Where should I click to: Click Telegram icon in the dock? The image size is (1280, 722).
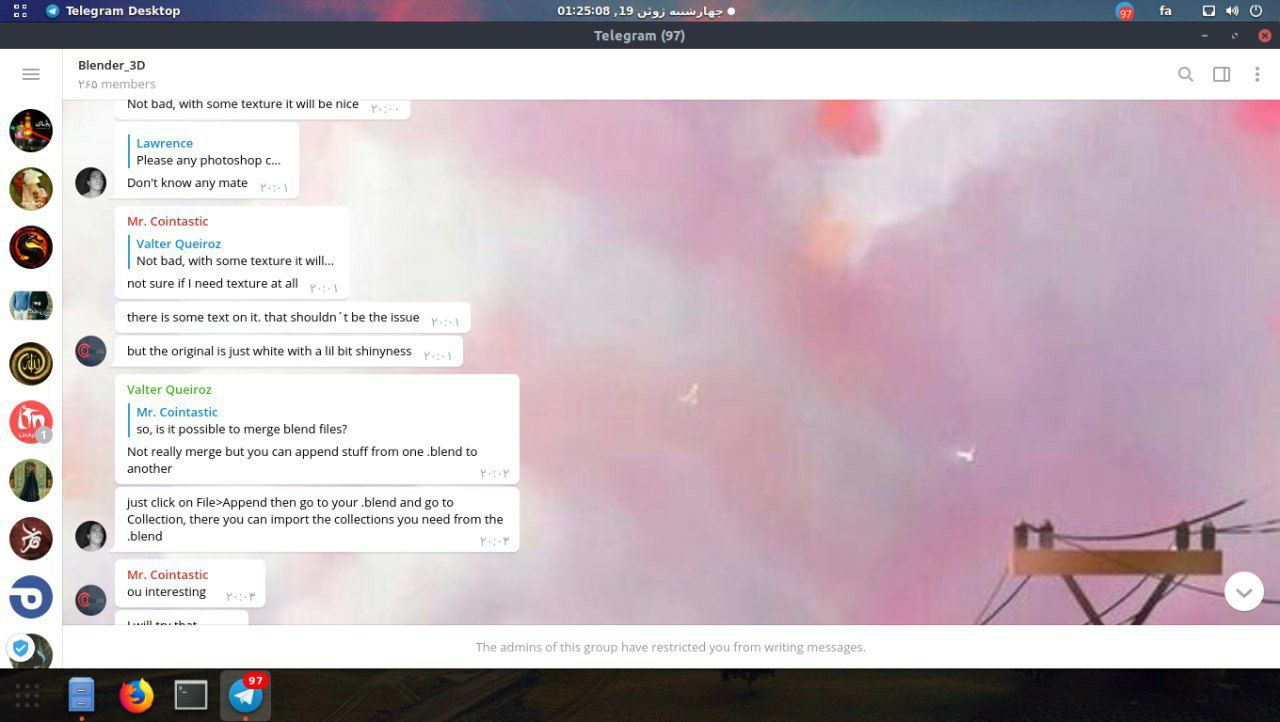click(x=246, y=695)
